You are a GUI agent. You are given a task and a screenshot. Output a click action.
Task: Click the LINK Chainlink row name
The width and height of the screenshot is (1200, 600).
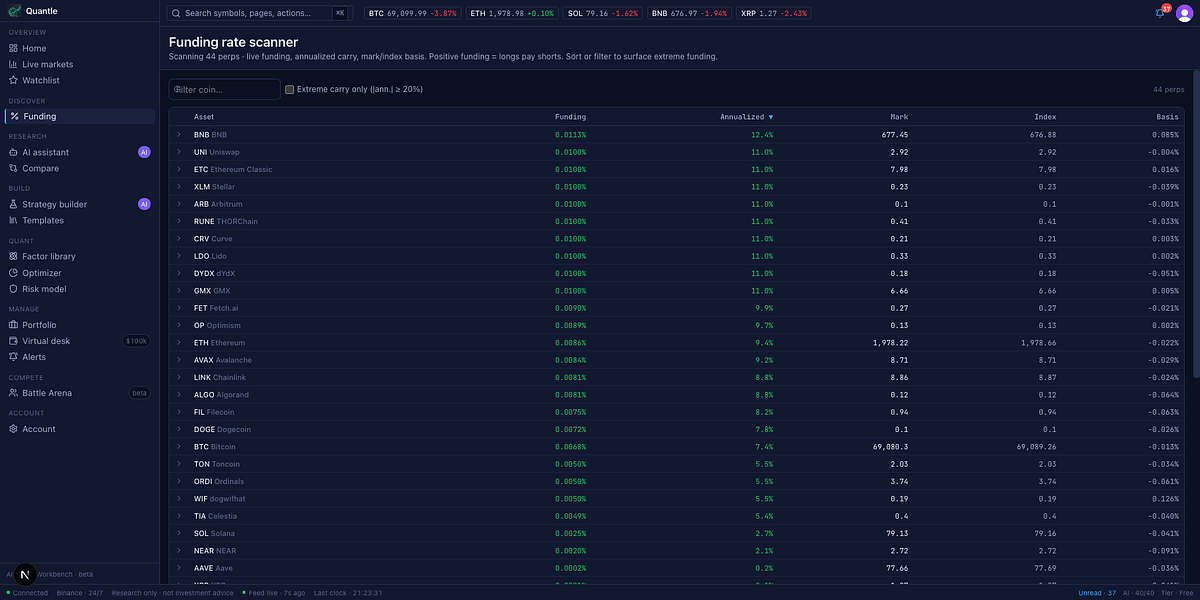(x=220, y=377)
